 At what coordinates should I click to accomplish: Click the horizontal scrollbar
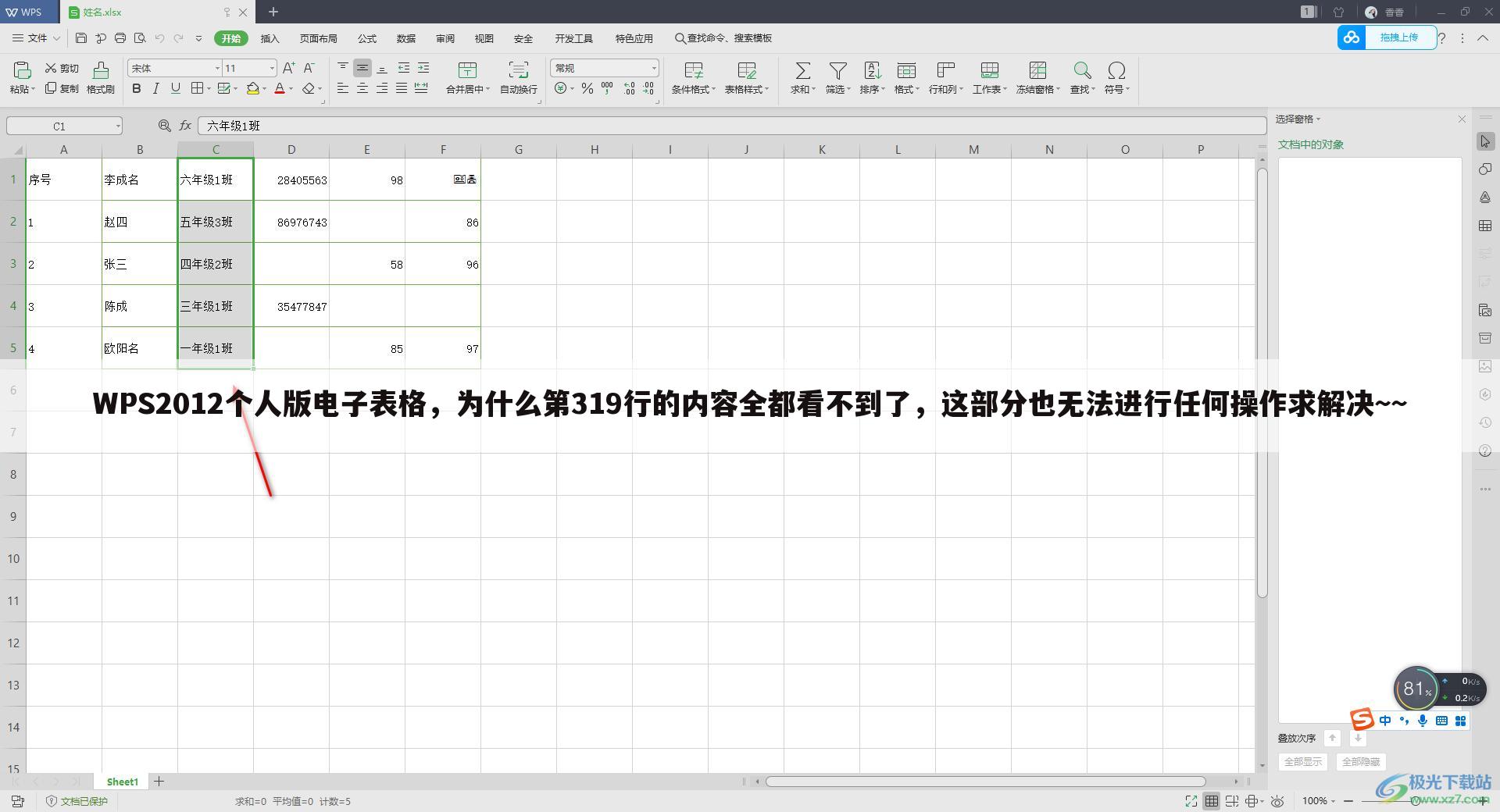point(986,782)
